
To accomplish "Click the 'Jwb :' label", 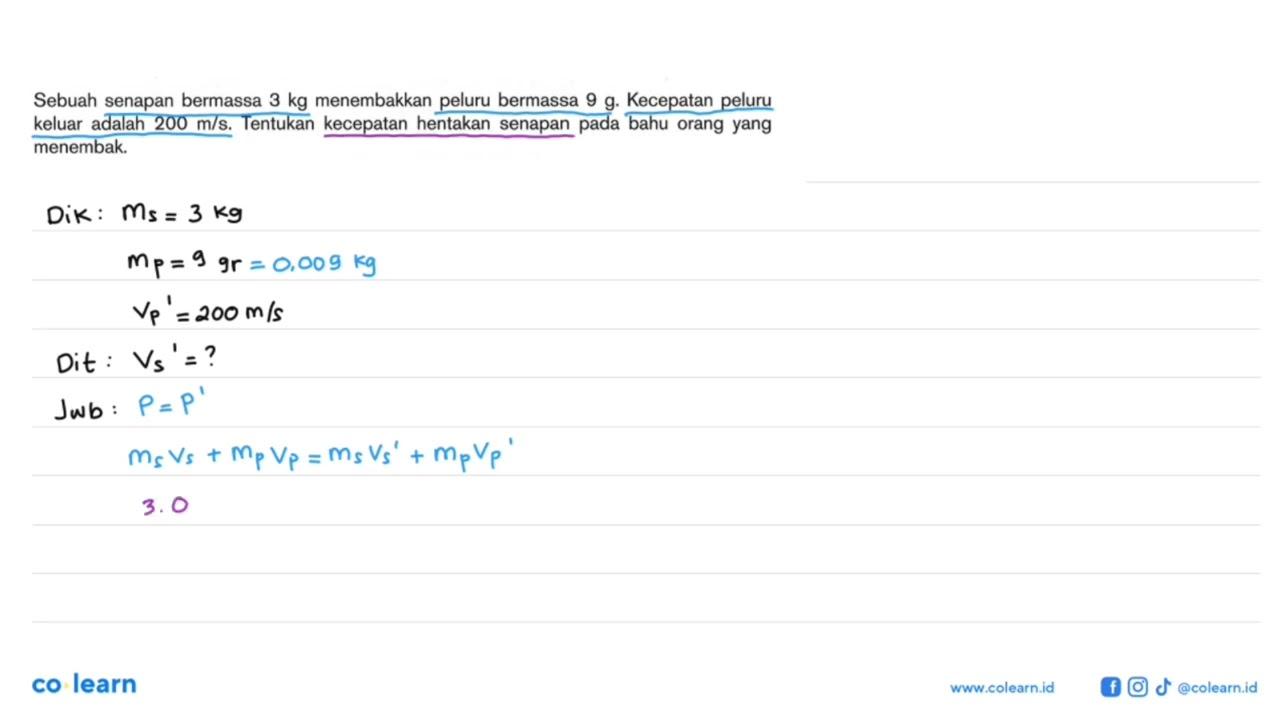I will (x=88, y=409).
